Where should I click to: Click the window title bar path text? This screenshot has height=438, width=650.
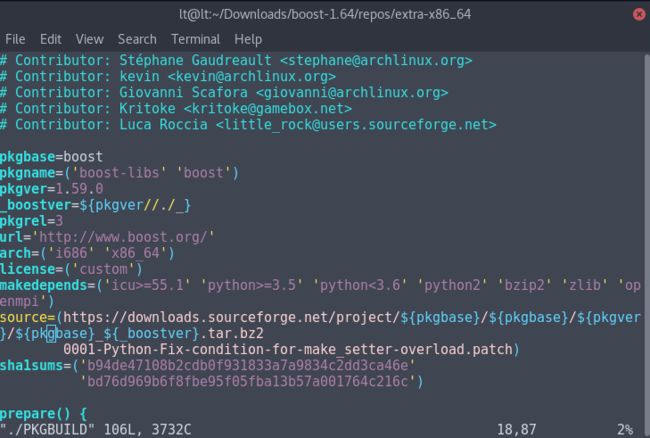coord(325,15)
